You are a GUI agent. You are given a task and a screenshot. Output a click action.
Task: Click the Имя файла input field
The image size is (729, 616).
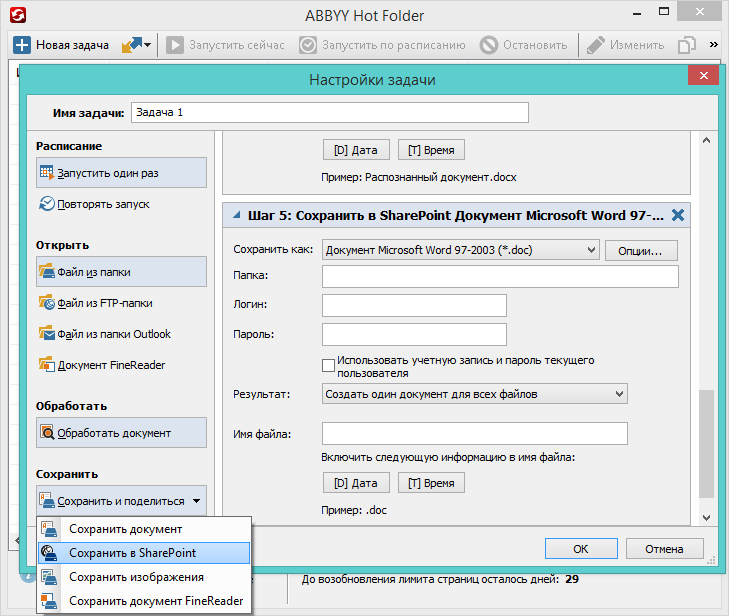[x=475, y=433]
